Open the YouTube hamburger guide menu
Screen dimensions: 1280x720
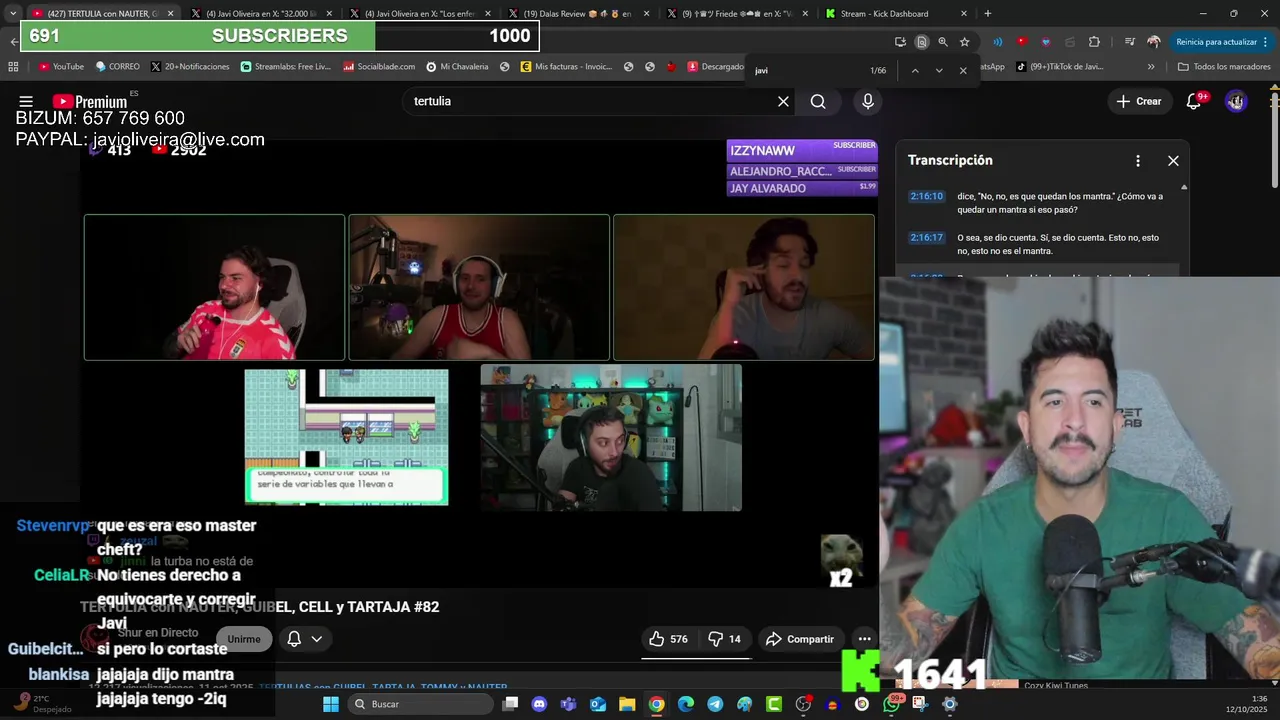click(x=26, y=101)
